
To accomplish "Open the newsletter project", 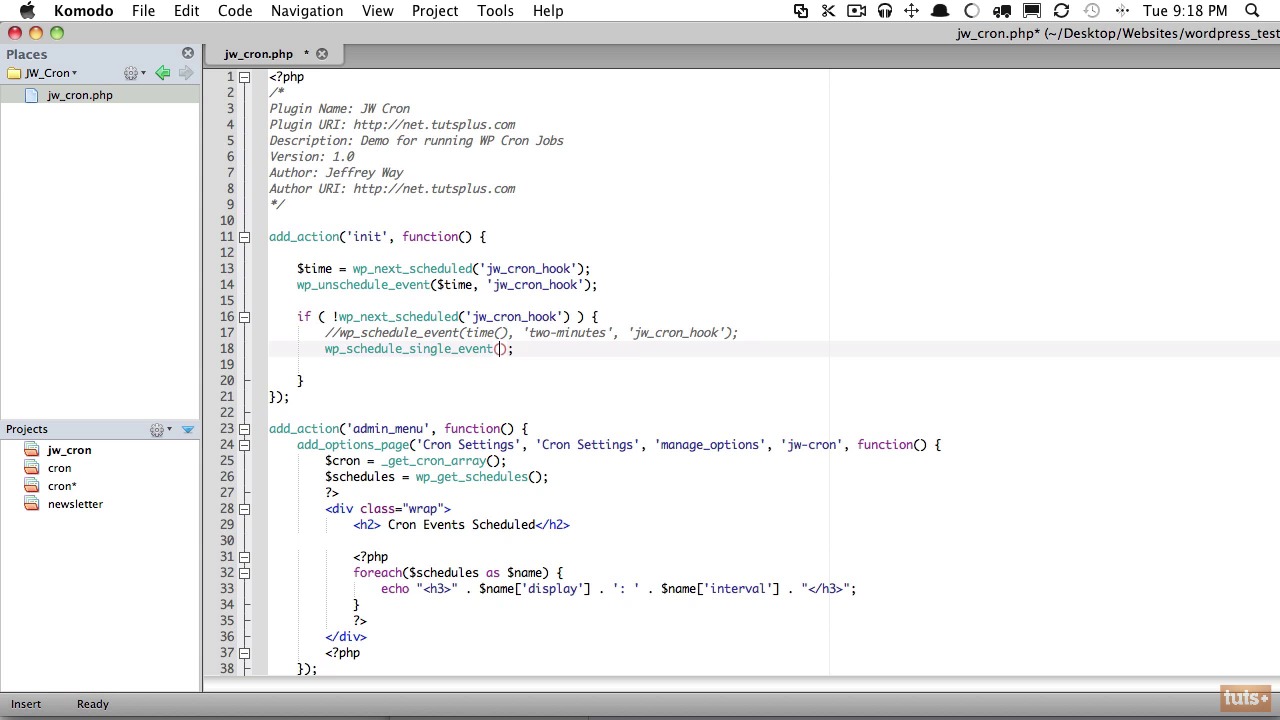I will [75, 504].
